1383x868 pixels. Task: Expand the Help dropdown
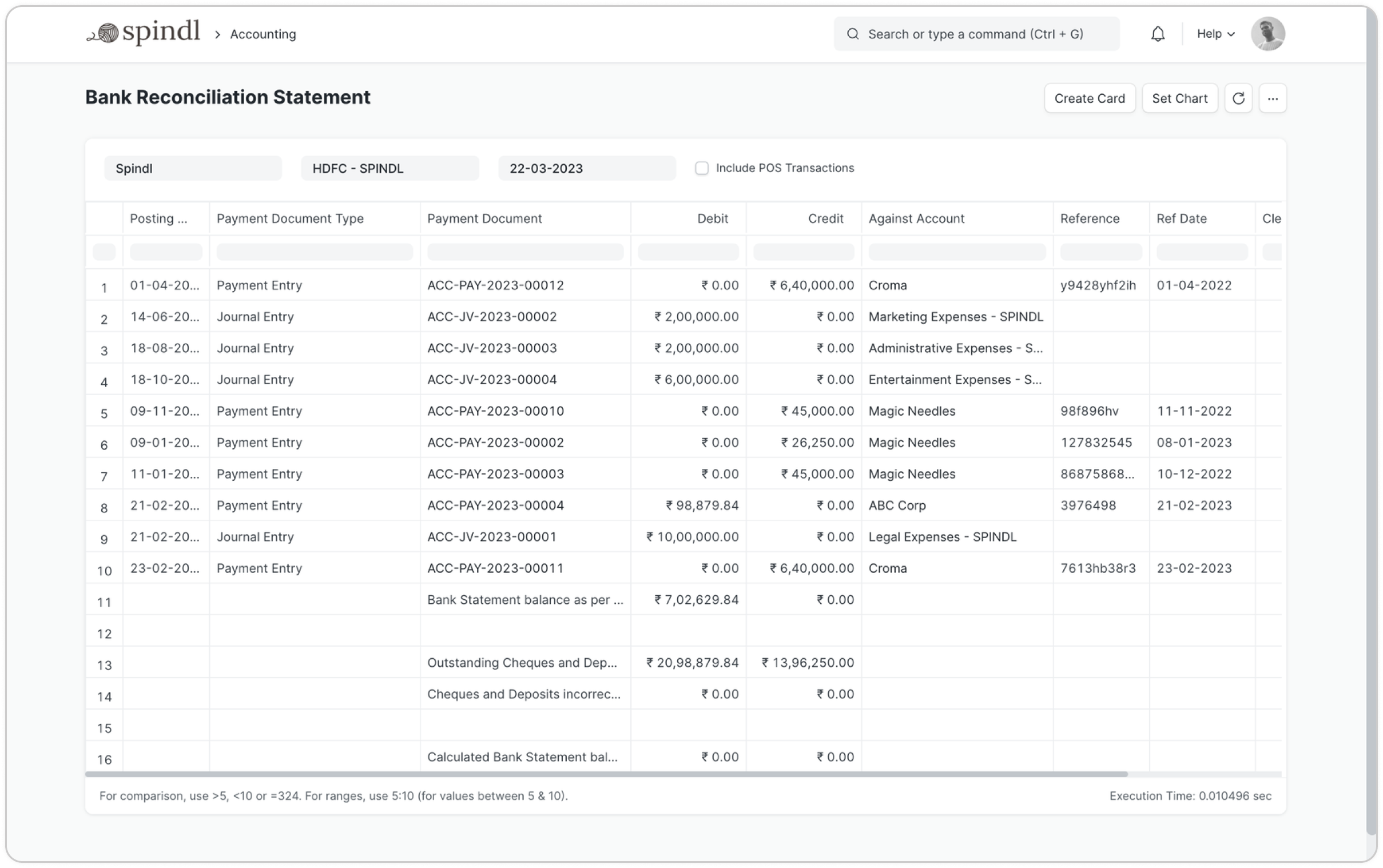[1215, 34]
